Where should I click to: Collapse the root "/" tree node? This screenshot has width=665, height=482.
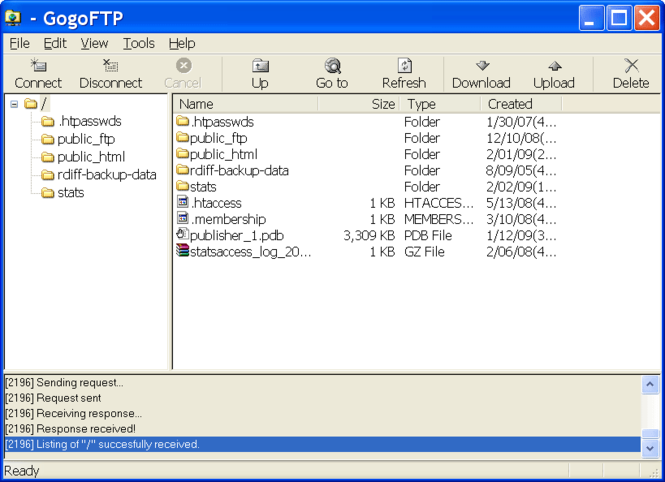(14, 104)
